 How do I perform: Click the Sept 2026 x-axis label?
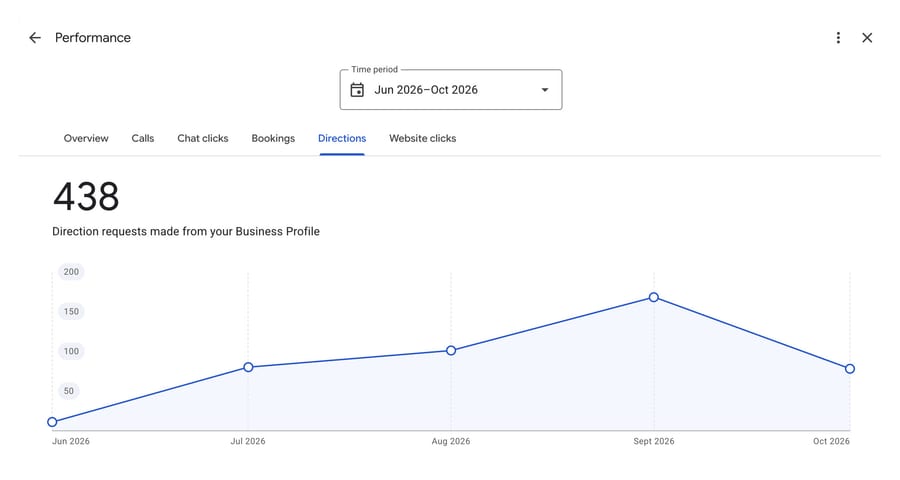pos(654,441)
